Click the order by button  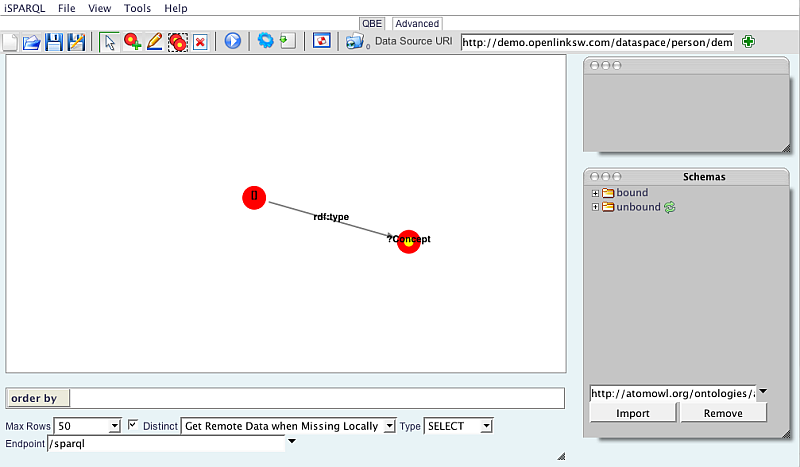(x=38, y=398)
